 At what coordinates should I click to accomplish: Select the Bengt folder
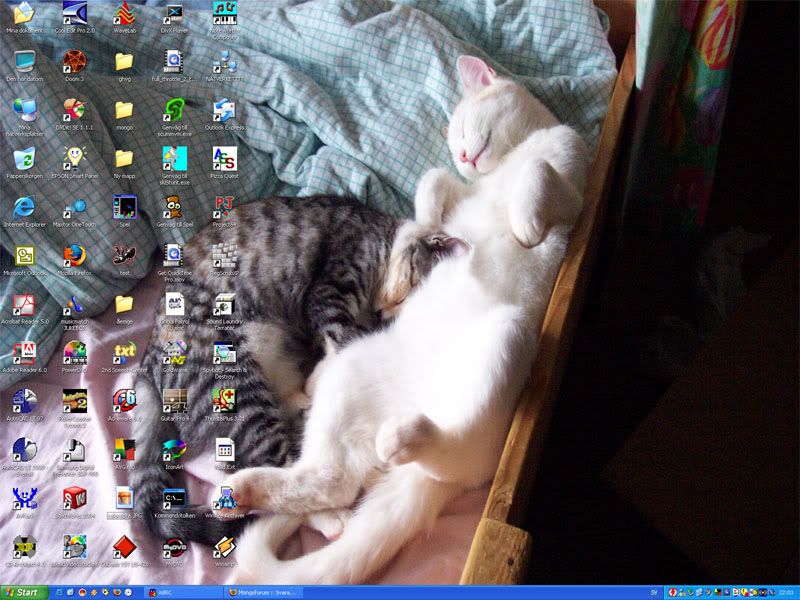(124, 305)
